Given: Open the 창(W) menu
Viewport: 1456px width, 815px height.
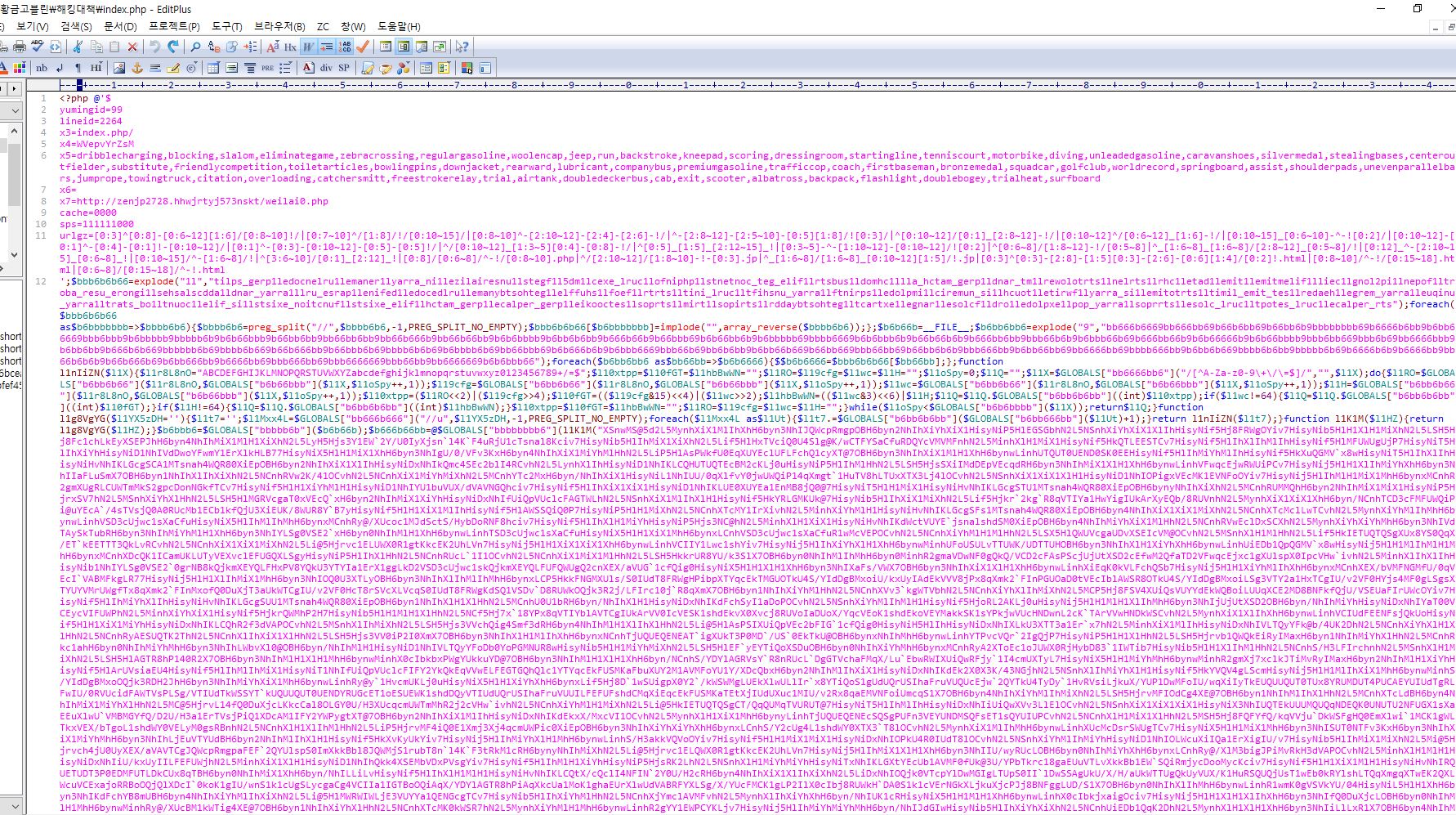Looking at the screenshot, I should click(353, 27).
